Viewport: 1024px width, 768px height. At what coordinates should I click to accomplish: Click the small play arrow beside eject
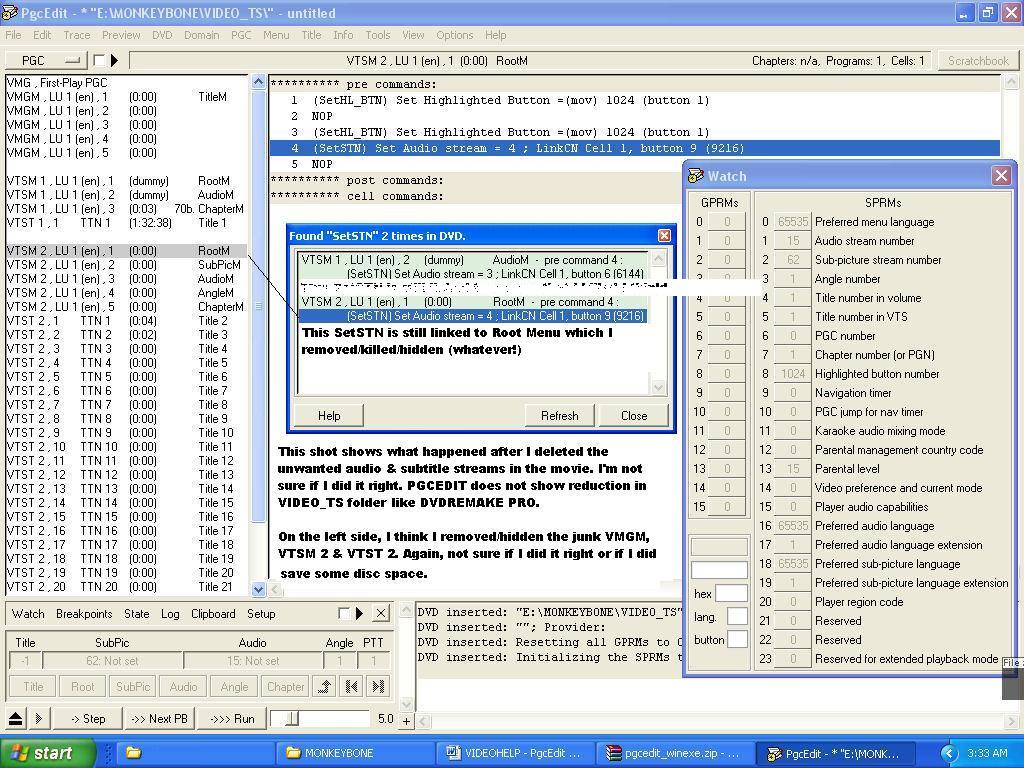tap(39, 719)
